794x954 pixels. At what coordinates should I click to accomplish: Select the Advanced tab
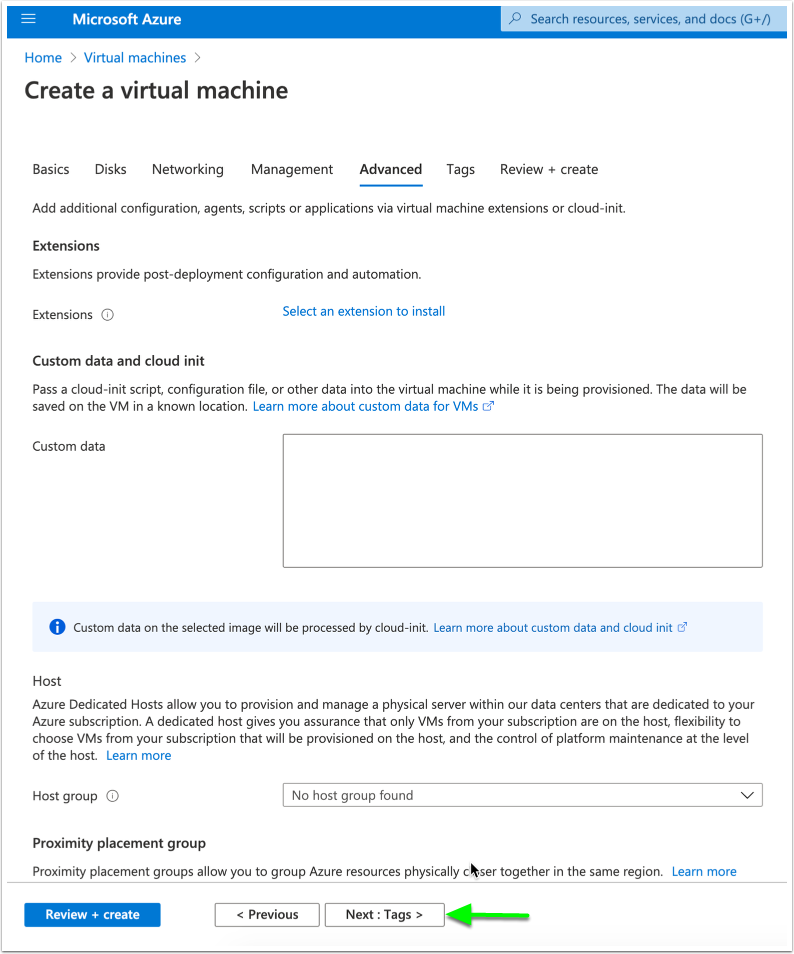click(391, 169)
